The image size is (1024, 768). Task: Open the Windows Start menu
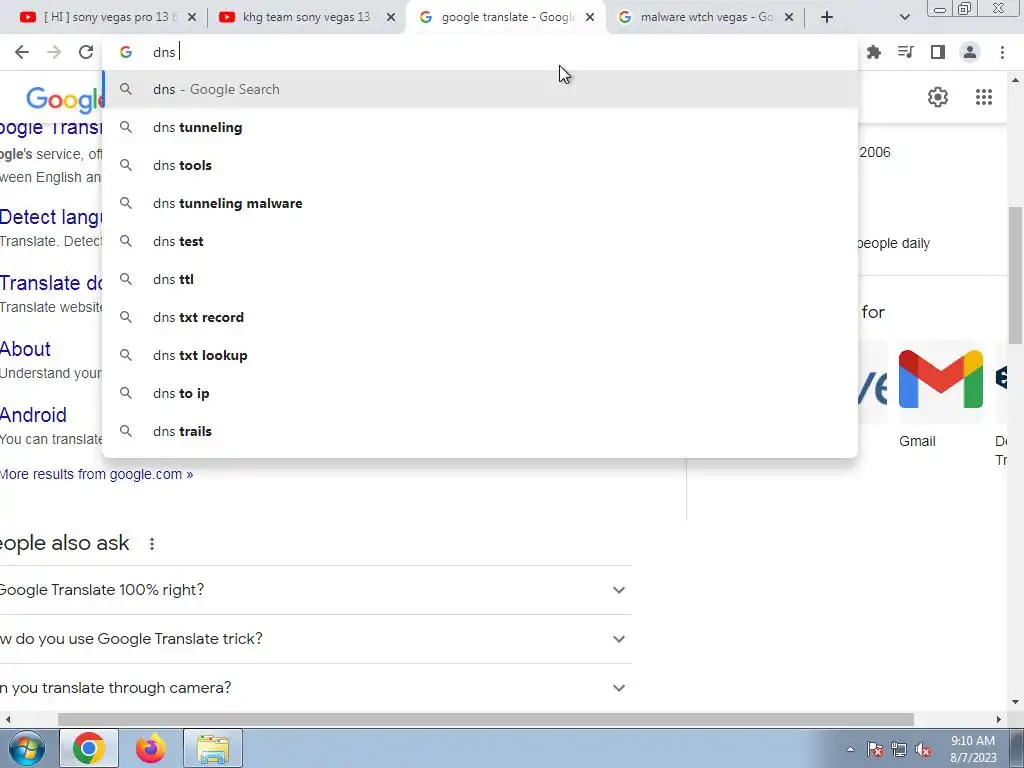[26, 748]
